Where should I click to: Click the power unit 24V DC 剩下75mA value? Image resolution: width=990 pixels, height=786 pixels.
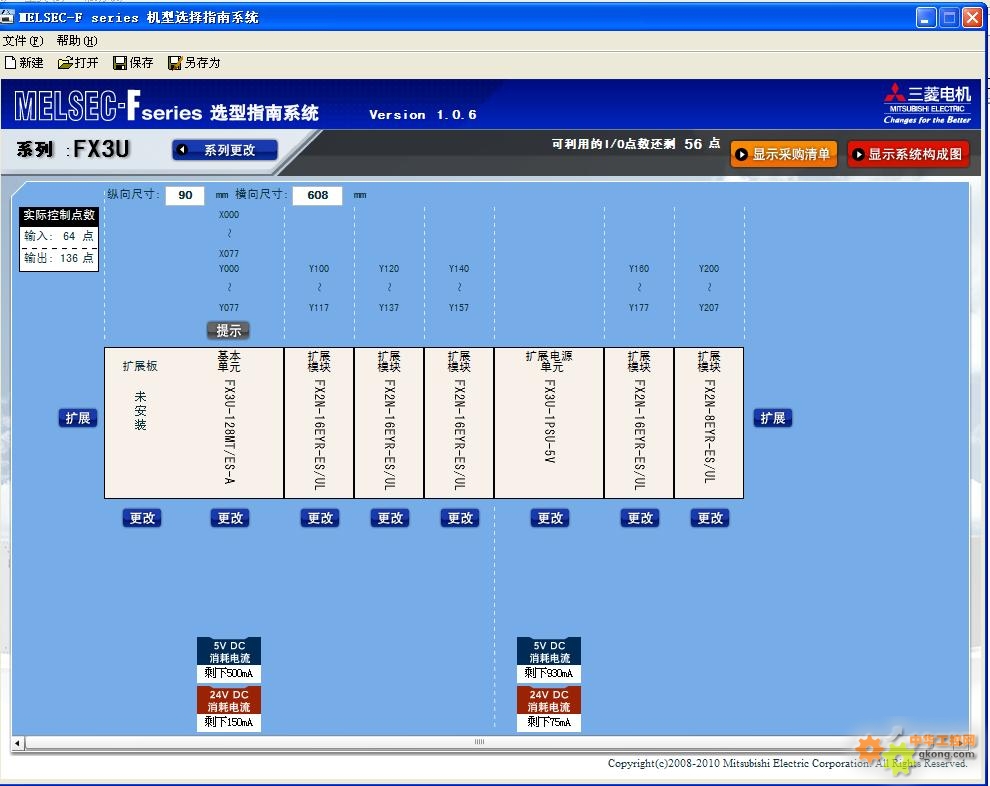(549, 722)
